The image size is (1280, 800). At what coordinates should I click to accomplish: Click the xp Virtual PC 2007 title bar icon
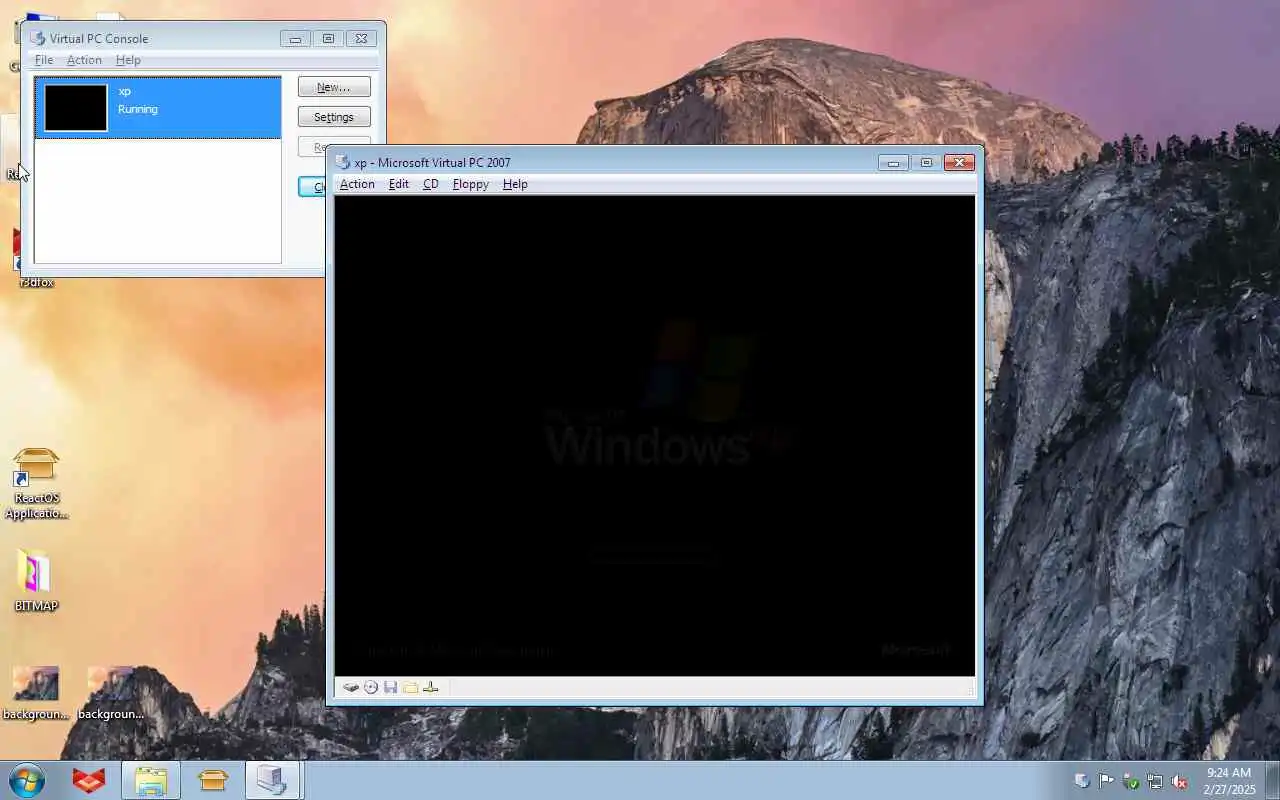343,162
